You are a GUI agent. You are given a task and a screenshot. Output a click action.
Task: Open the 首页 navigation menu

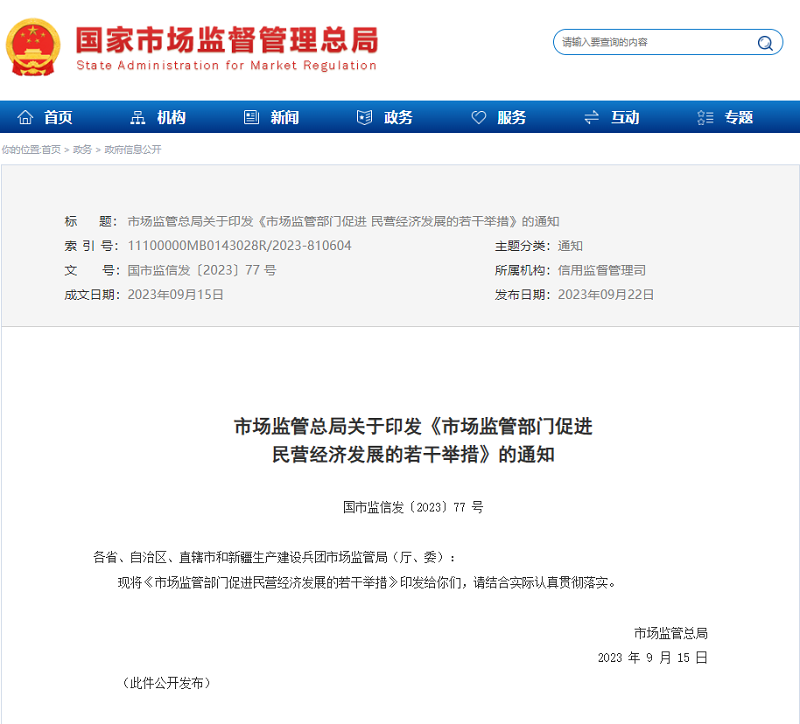pos(56,116)
